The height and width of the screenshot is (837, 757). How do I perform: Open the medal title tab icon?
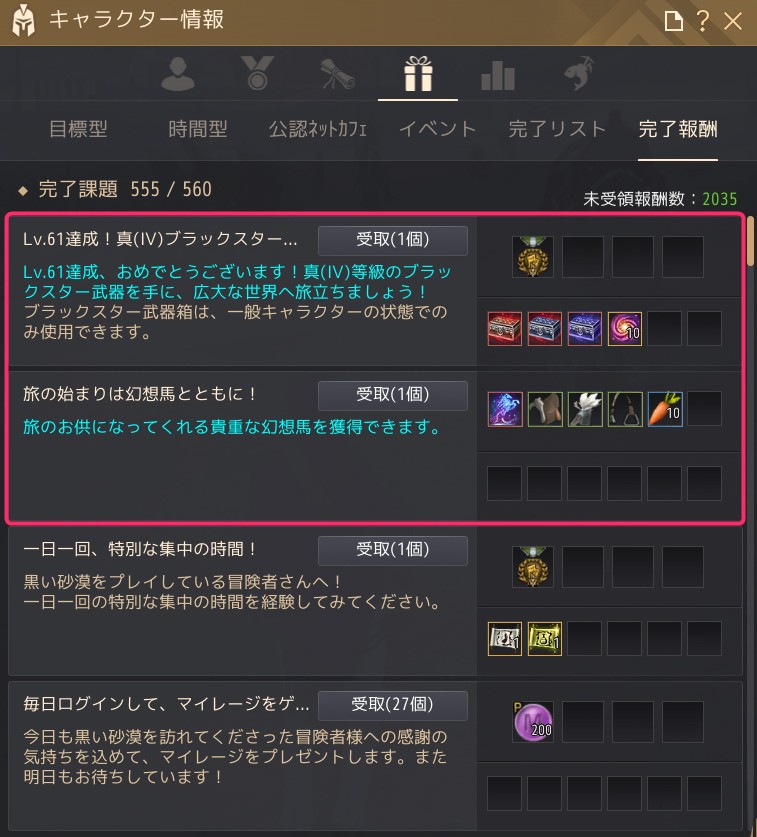[x=257, y=73]
